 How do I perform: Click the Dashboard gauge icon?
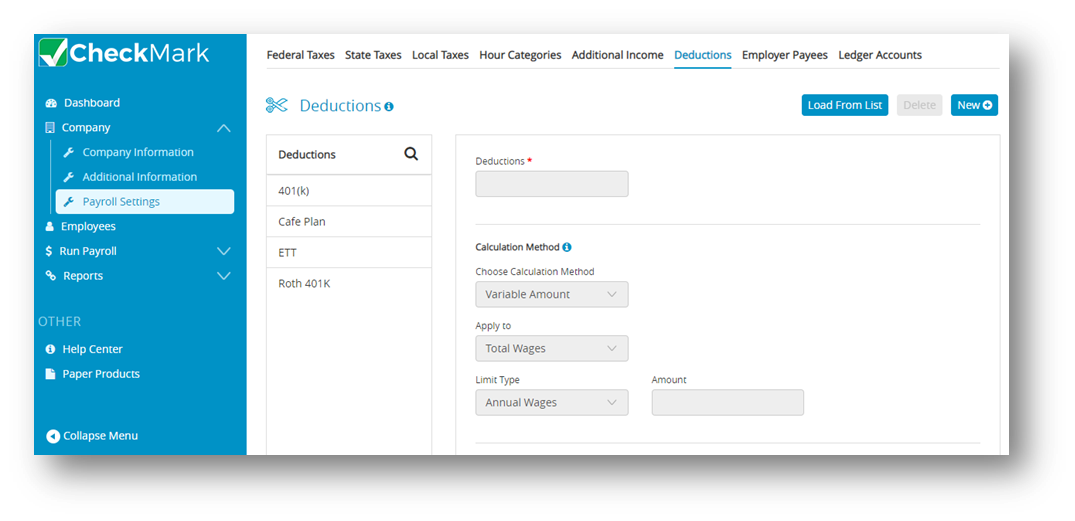click(x=51, y=104)
